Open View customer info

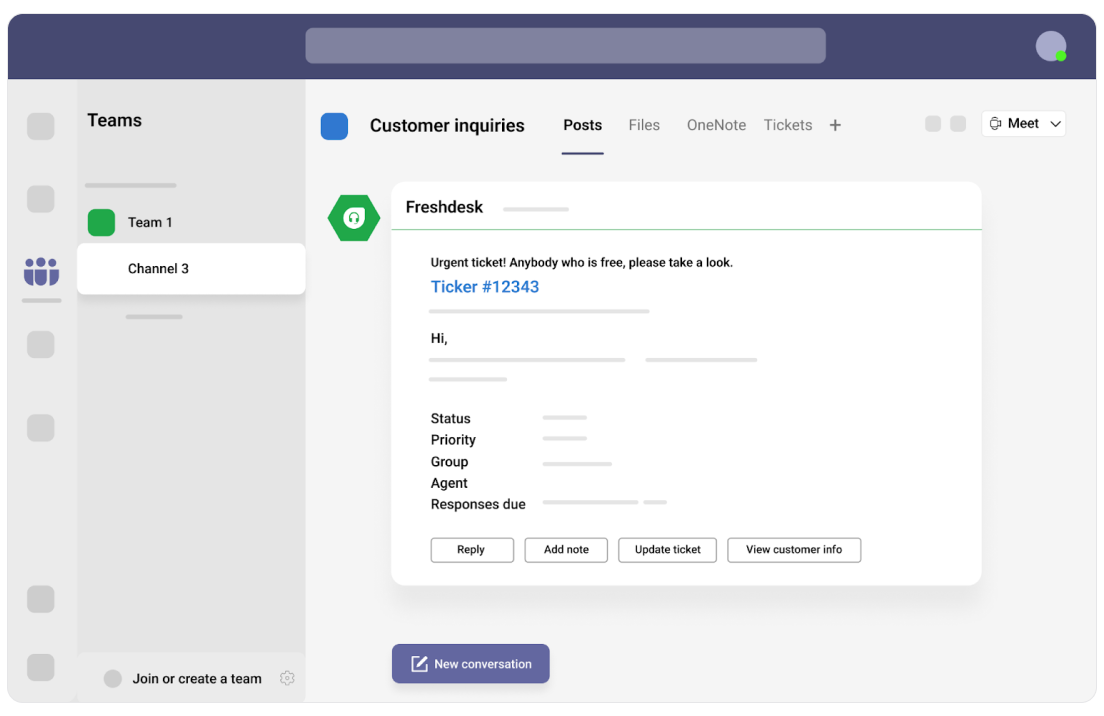tap(794, 550)
